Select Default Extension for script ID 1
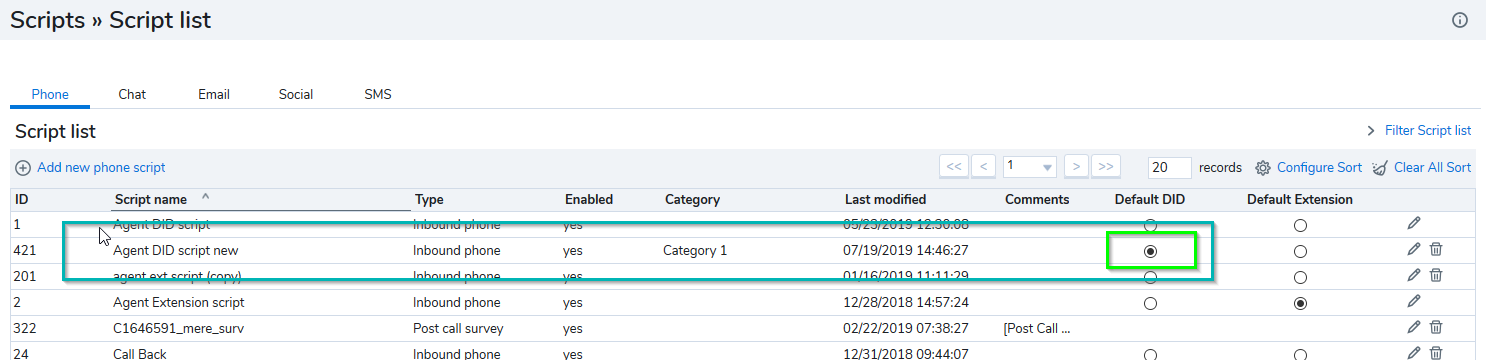 point(1300,225)
